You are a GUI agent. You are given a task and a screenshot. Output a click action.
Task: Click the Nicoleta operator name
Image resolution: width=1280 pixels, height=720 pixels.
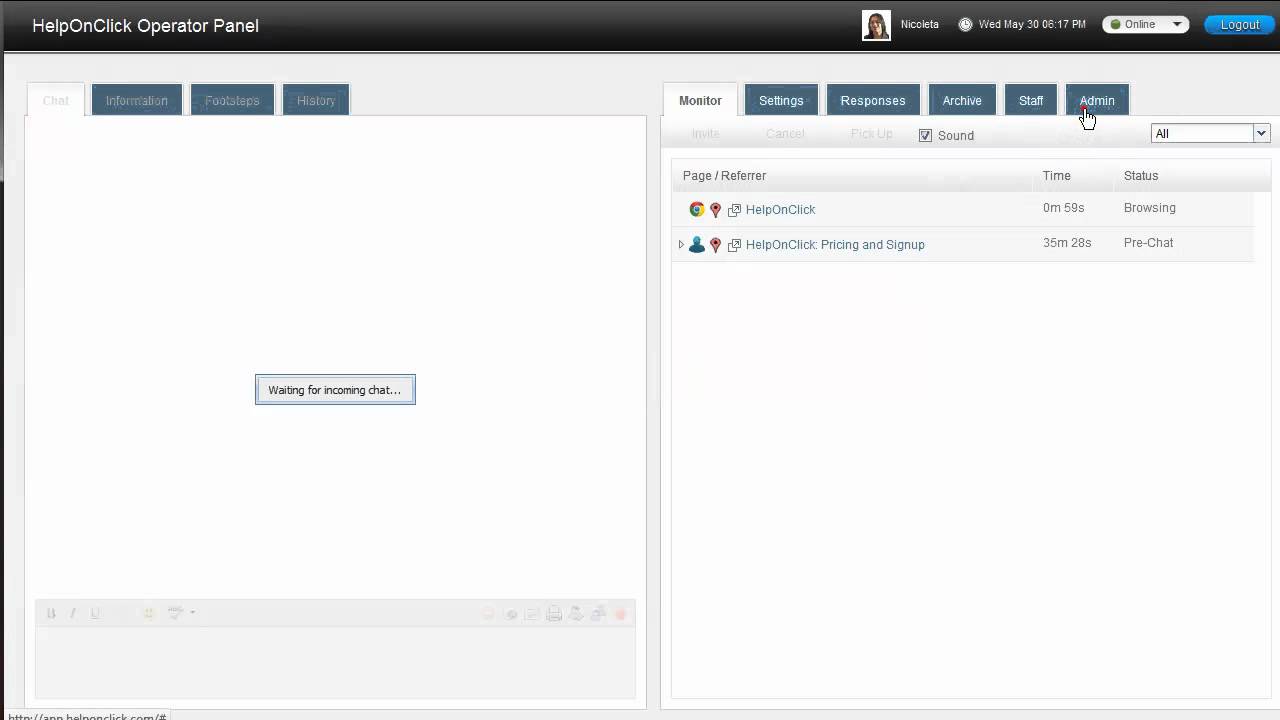tap(920, 25)
